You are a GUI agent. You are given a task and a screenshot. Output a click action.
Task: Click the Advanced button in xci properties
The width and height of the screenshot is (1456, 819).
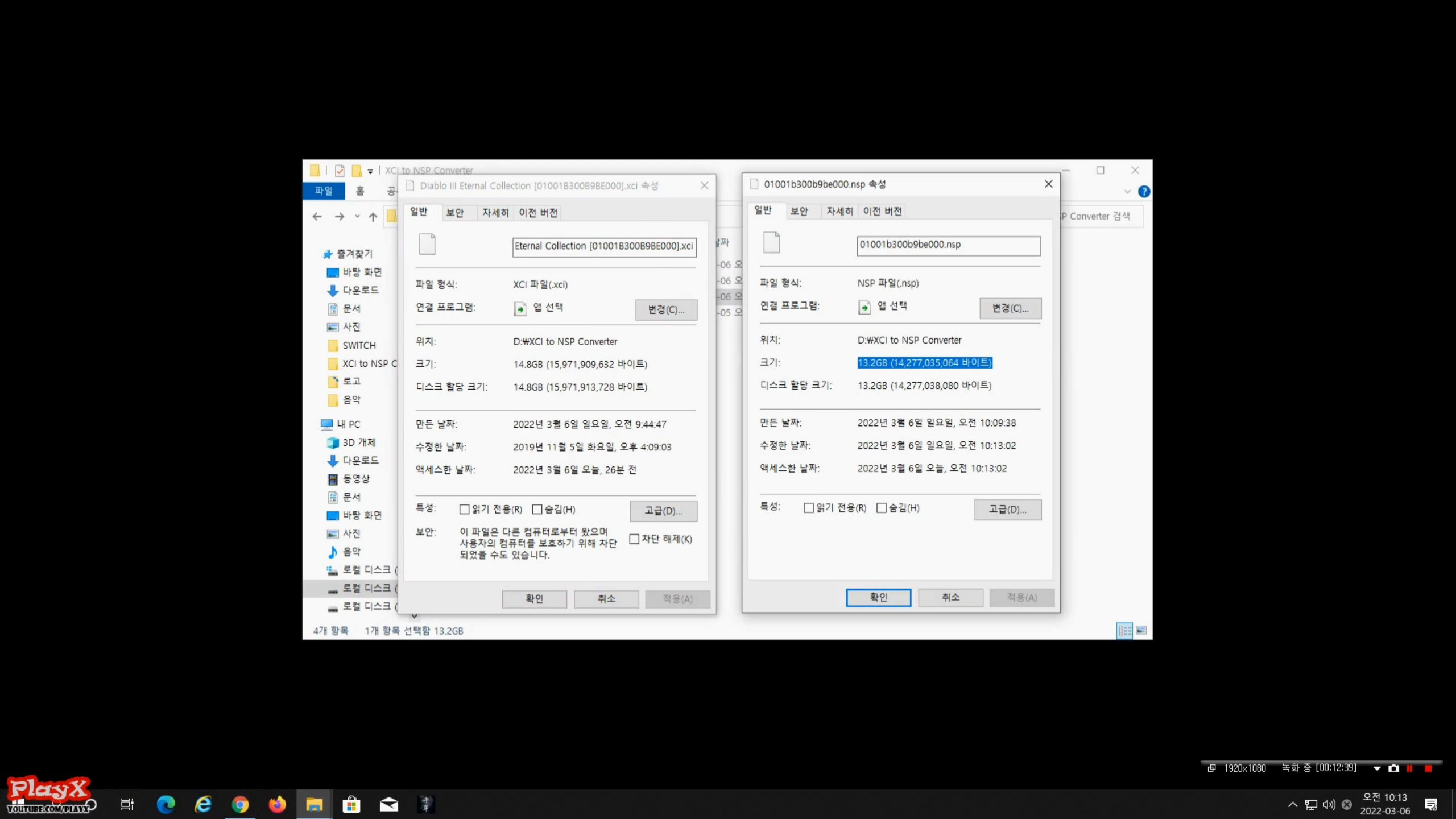[x=663, y=511]
